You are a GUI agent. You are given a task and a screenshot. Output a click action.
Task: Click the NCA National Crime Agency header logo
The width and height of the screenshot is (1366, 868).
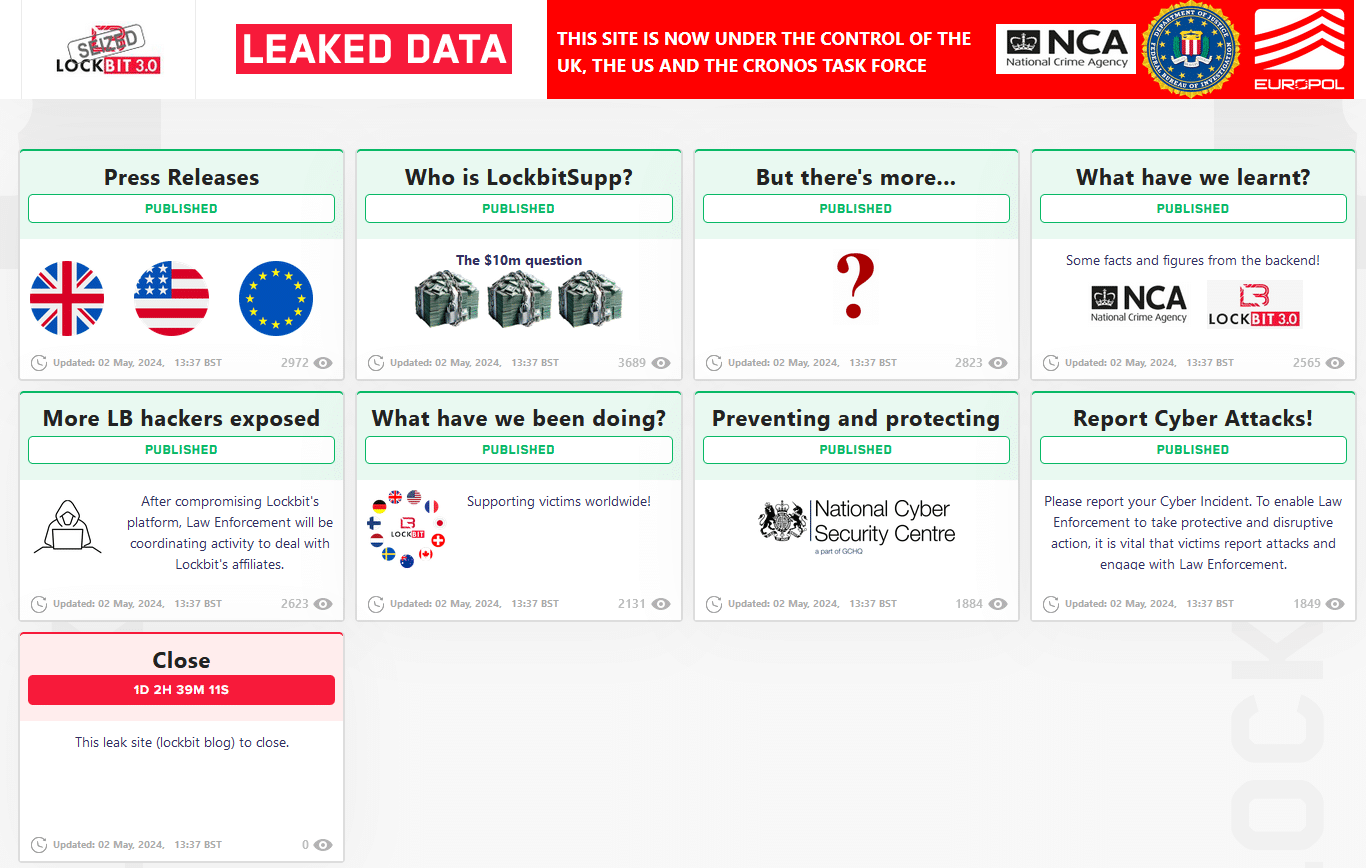coord(1066,49)
